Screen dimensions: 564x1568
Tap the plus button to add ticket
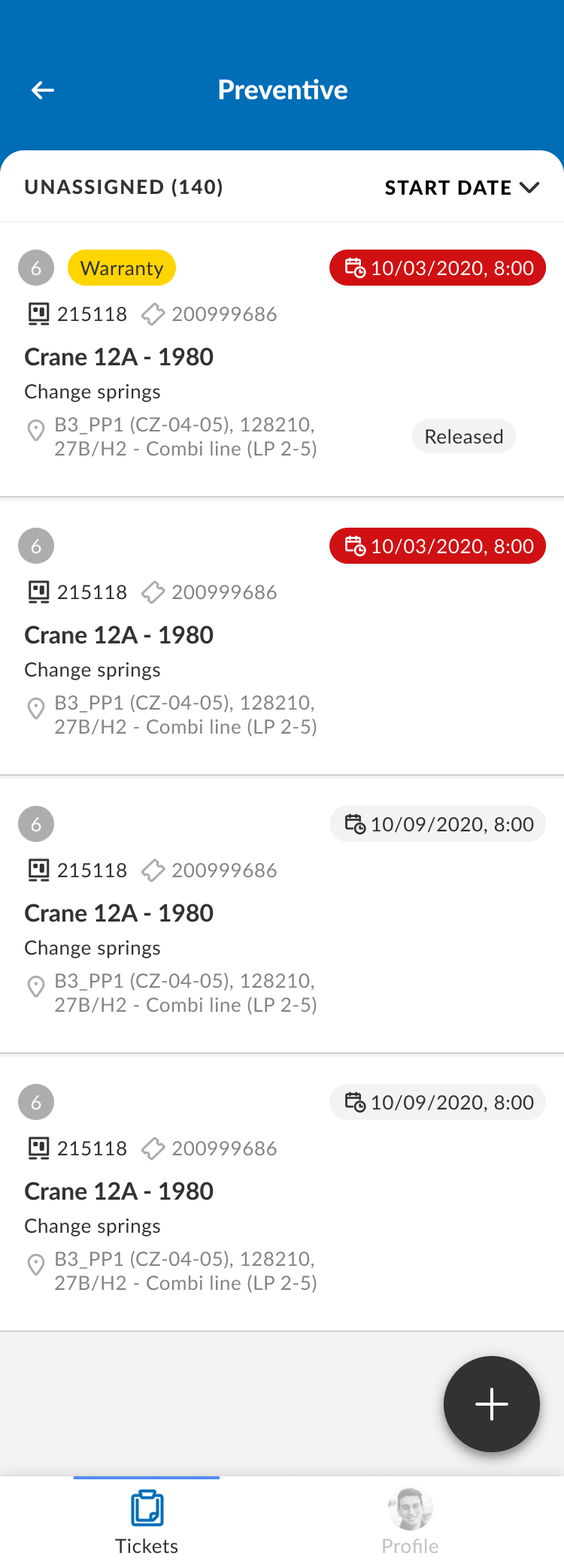(x=492, y=1404)
